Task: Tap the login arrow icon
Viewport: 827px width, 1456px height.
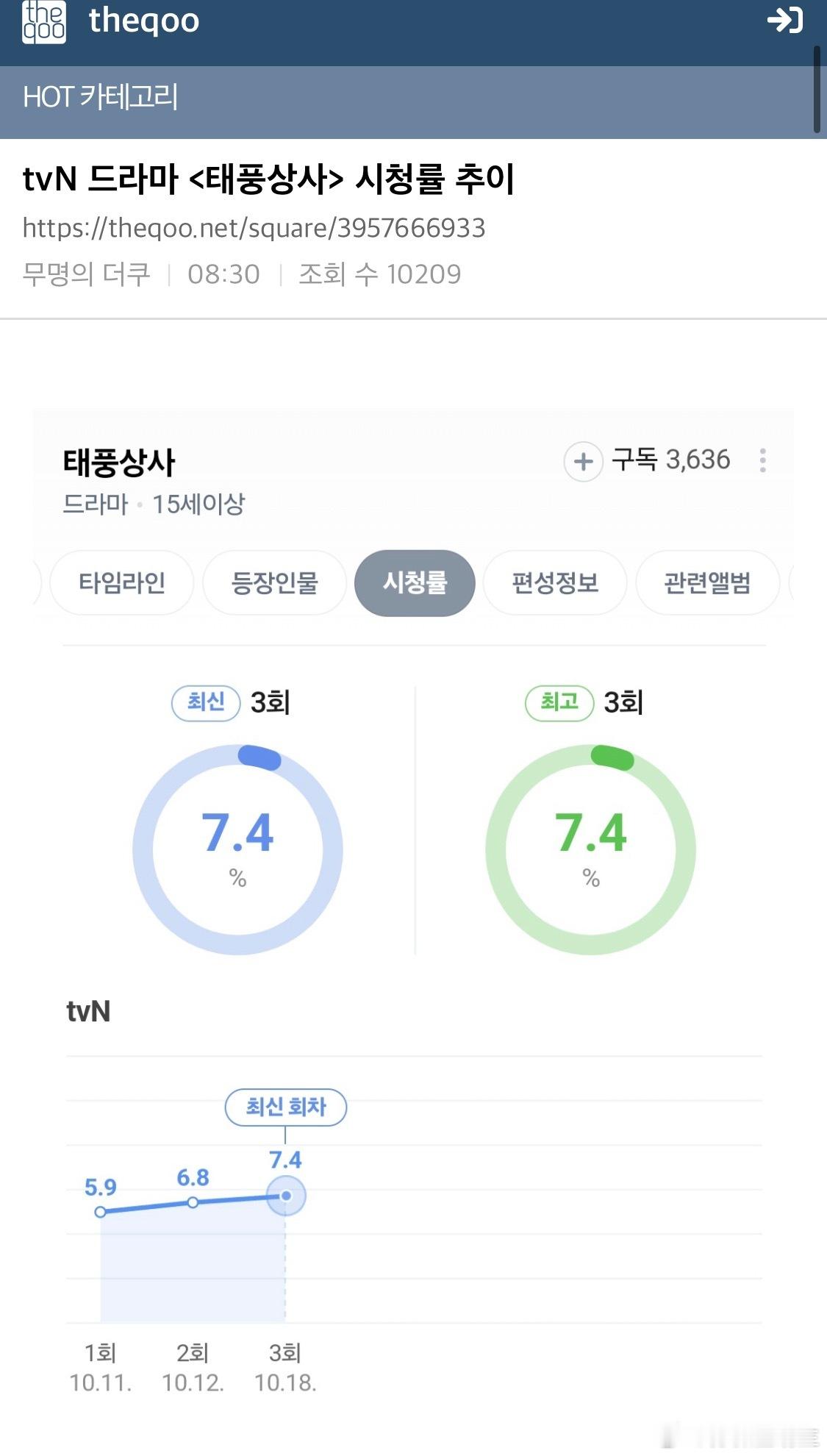Action: [784, 20]
